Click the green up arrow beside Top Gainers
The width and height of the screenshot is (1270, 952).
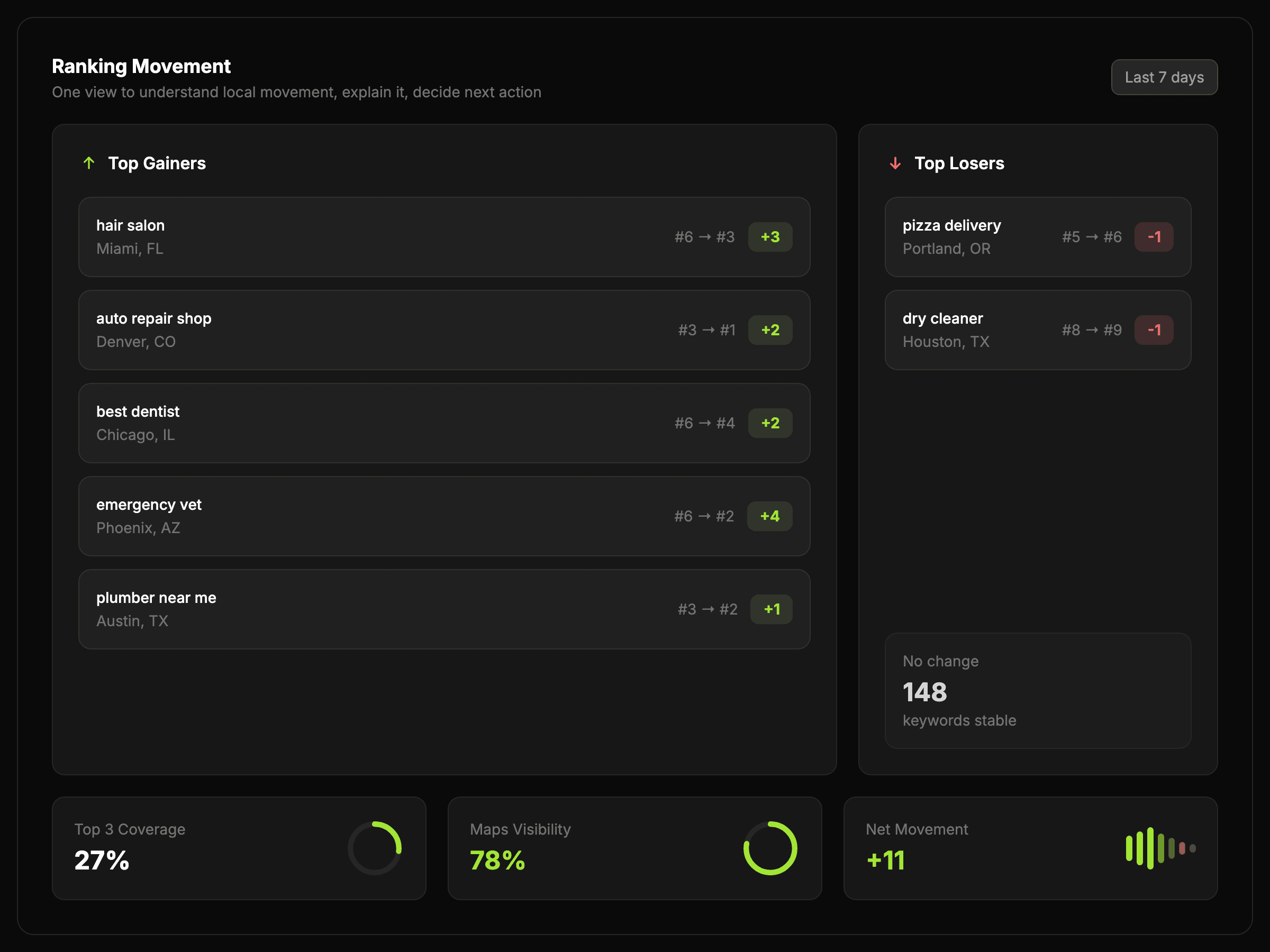click(88, 163)
